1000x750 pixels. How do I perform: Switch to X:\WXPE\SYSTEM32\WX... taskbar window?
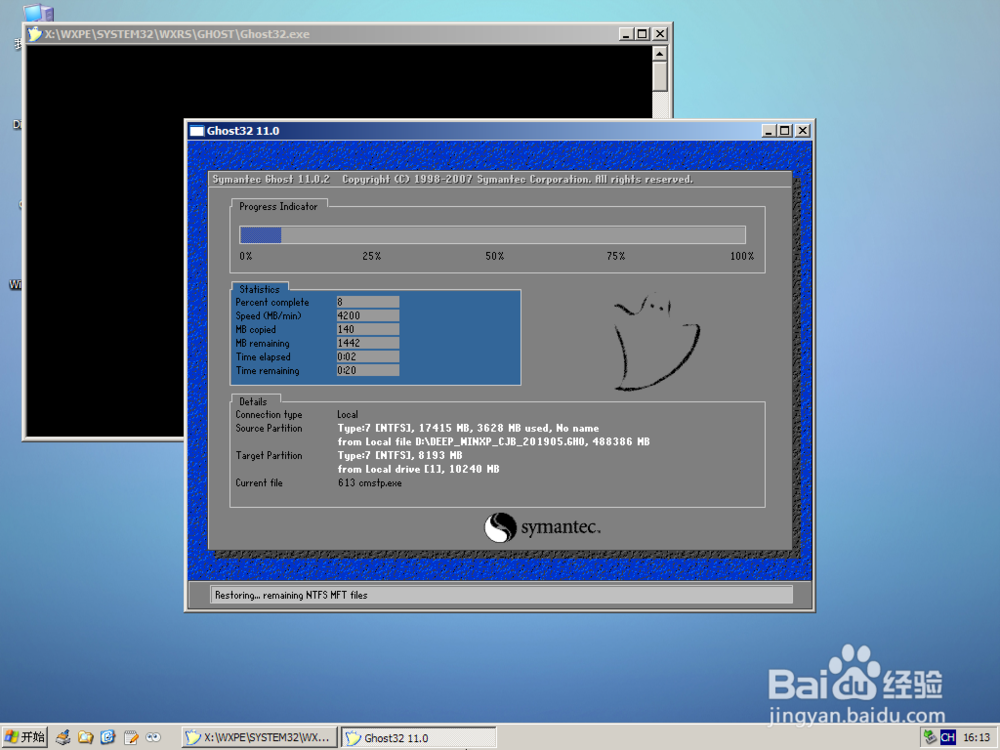pyautogui.click(x=259, y=738)
